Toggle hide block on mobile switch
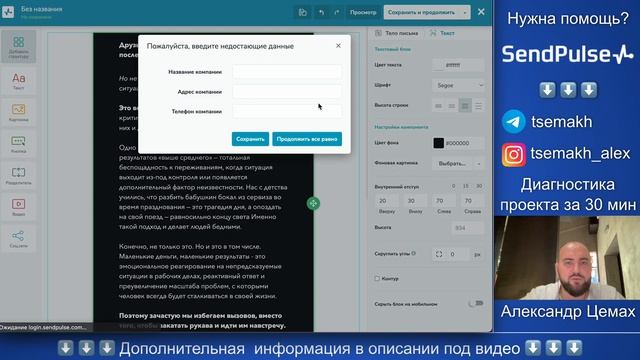 476,303
